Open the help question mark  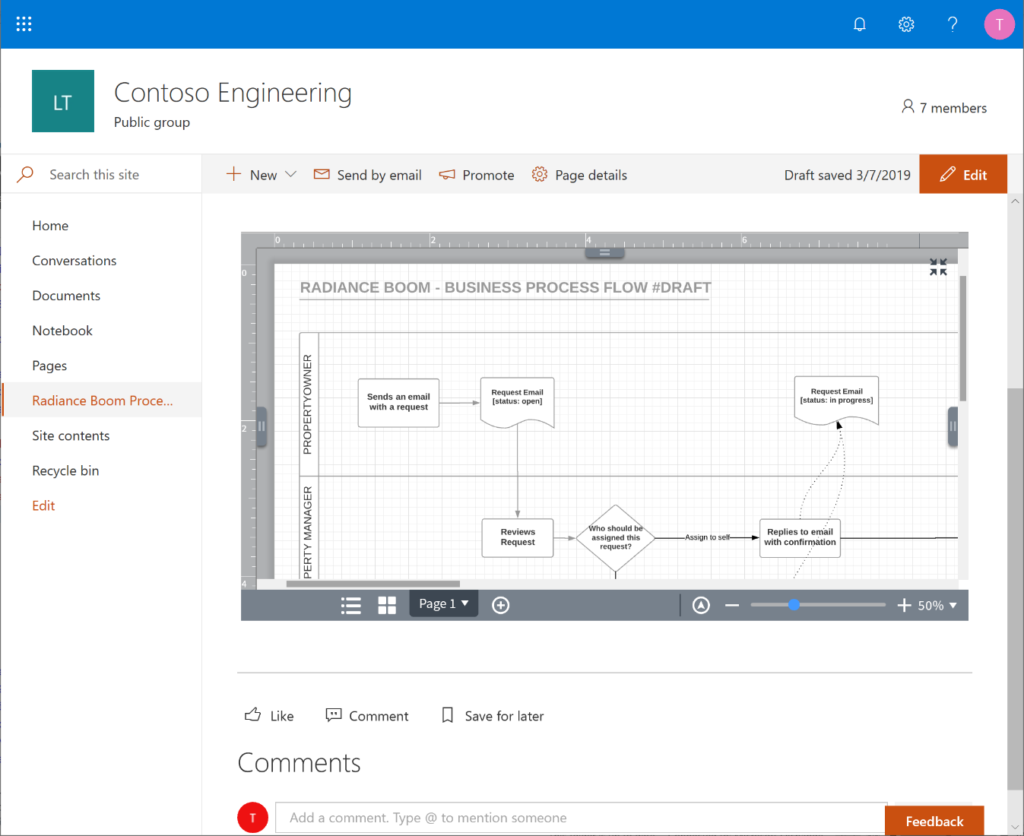952,25
